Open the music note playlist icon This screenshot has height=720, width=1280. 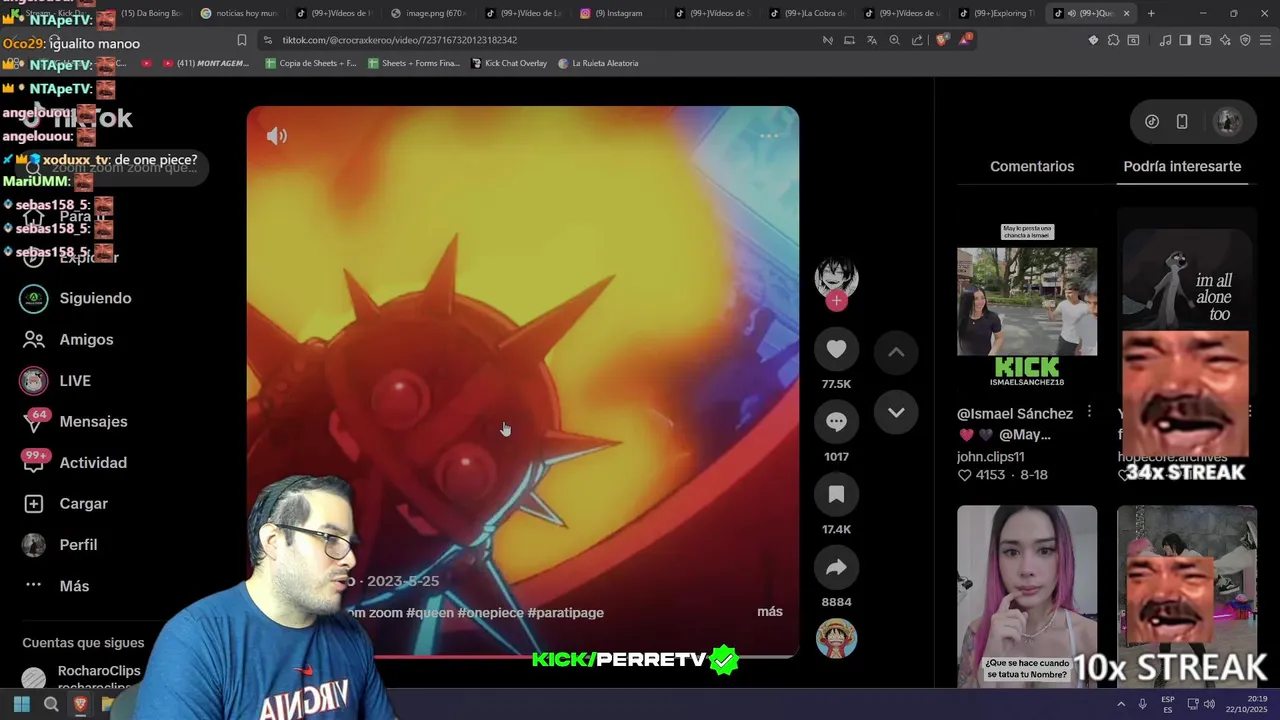(x=1165, y=40)
